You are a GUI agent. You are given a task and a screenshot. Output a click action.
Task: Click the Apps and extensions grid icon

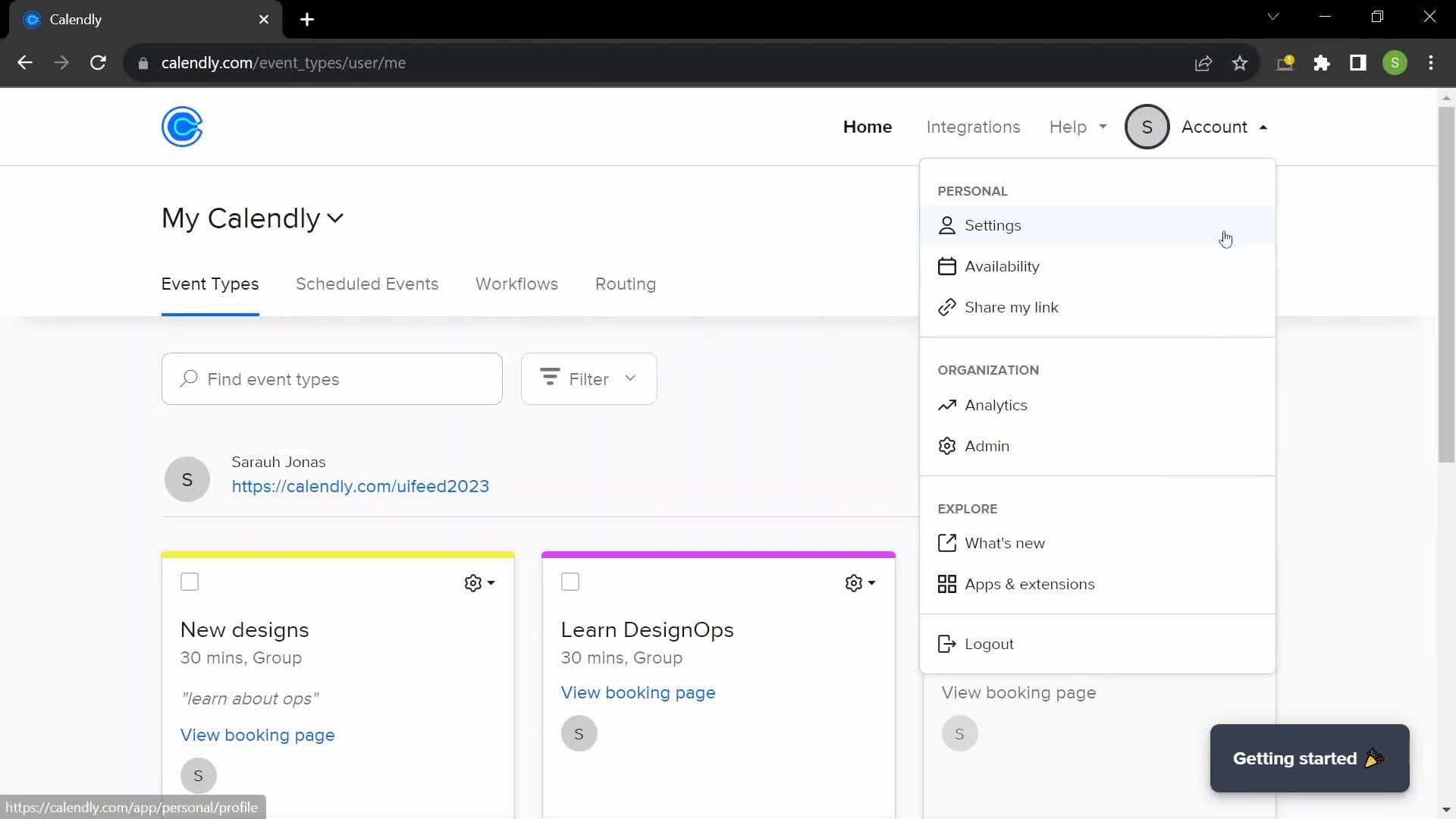click(947, 584)
